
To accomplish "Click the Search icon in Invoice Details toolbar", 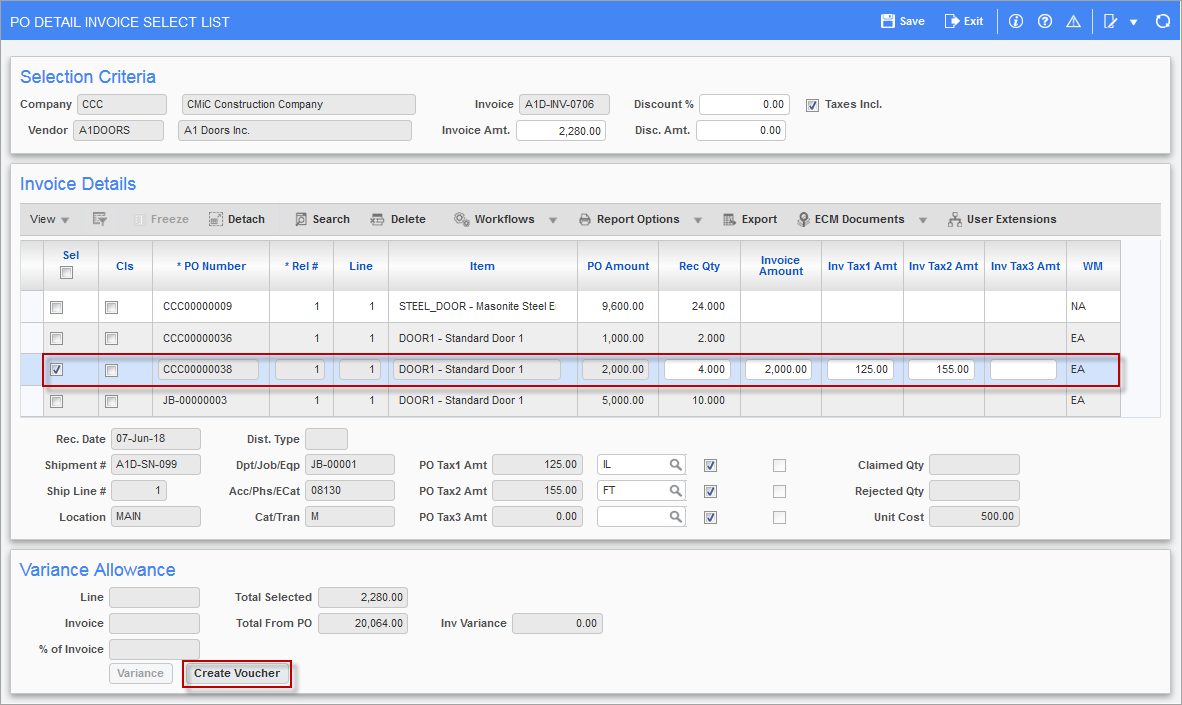I will click(321, 219).
